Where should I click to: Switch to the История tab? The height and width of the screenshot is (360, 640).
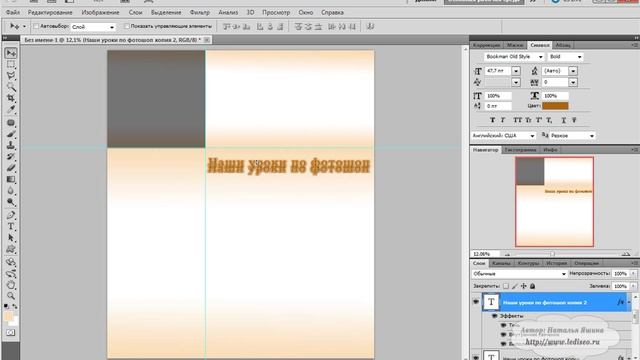557,263
